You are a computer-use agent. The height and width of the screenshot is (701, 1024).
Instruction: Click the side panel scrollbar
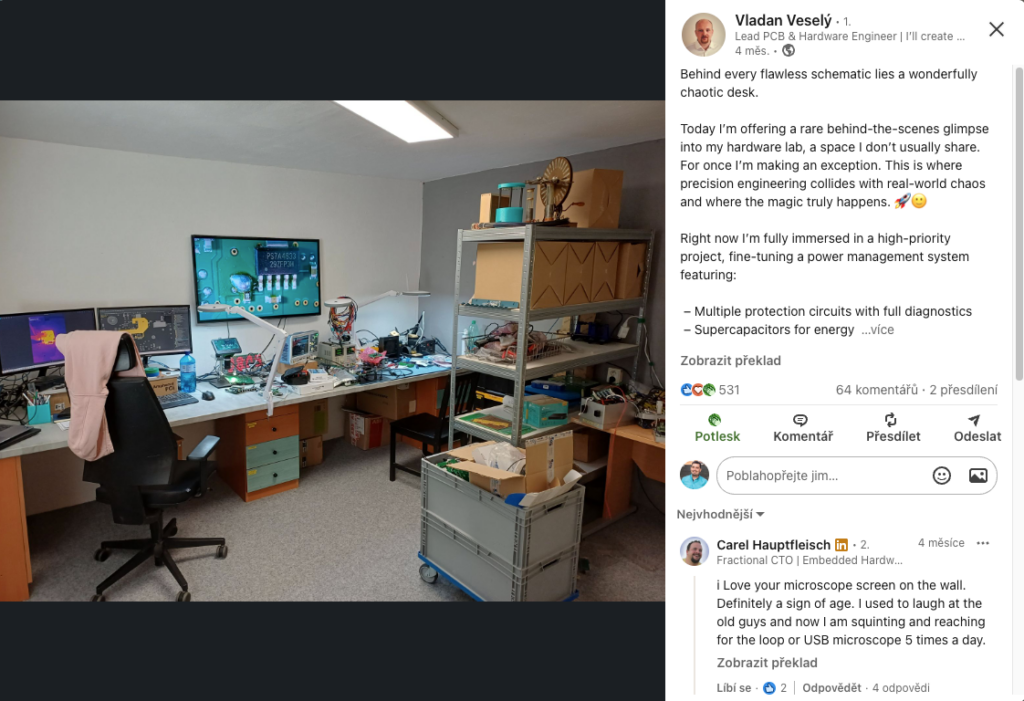pos(1019,222)
